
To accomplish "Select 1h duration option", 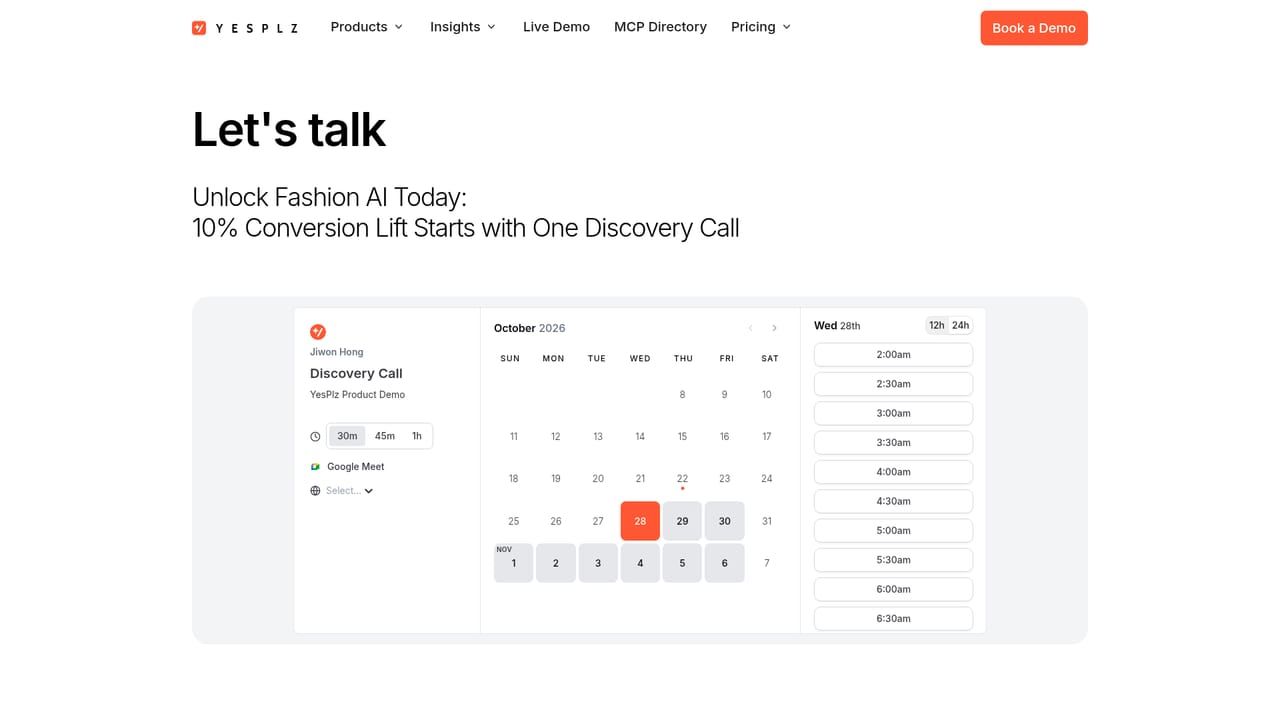I will 417,436.
